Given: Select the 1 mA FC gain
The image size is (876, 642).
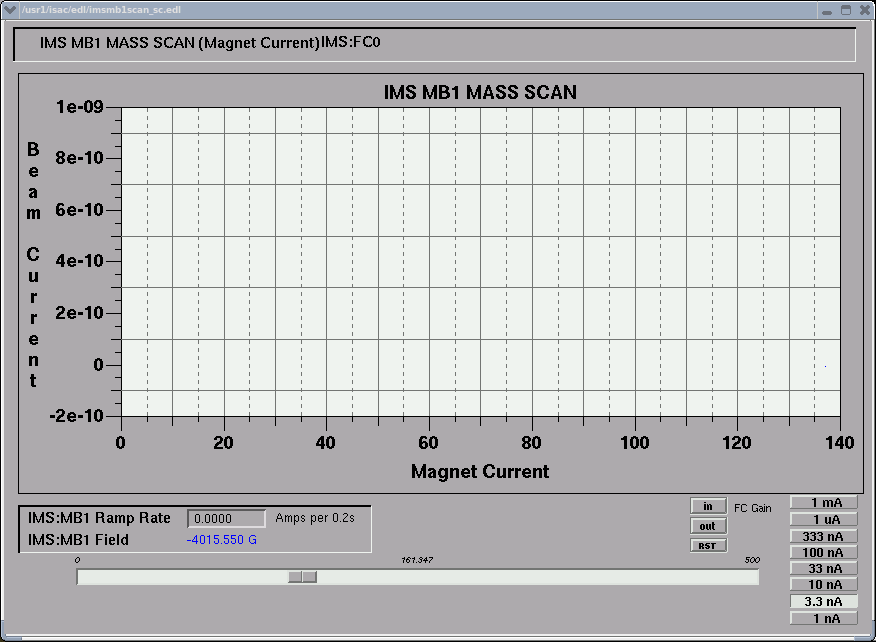Looking at the screenshot, I should point(825,502).
